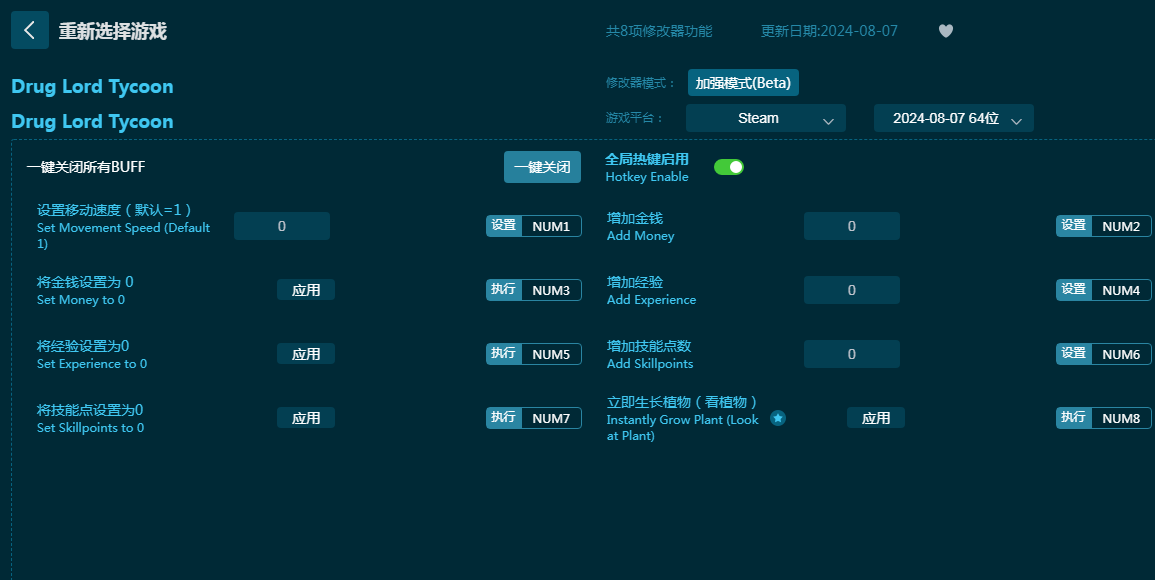Apply Set Money to 0
Image resolution: width=1155 pixels, height=580 pixels.
pyautogui.click(x=306, y=290)
